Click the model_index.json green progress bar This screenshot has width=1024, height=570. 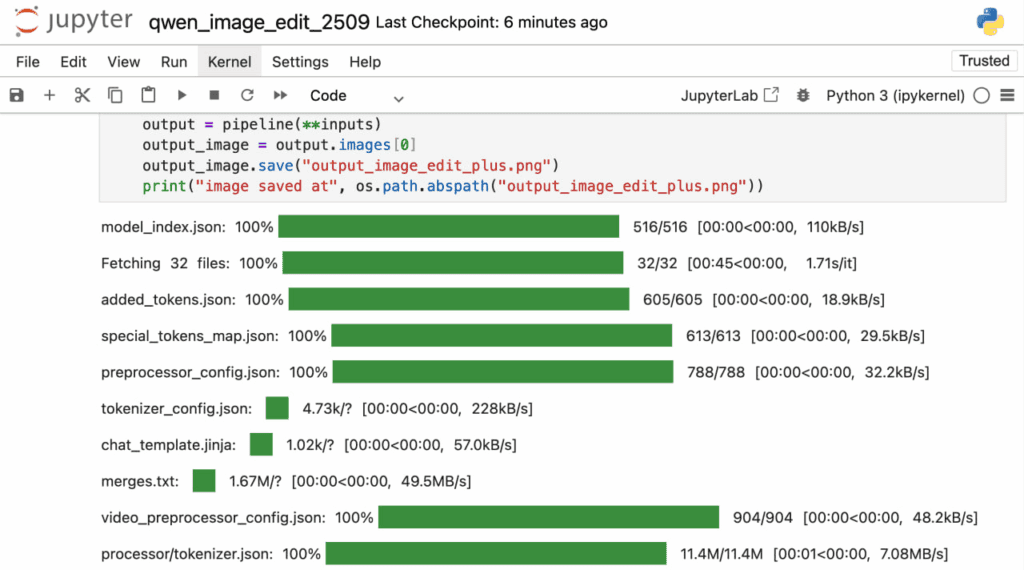[449, 227]
